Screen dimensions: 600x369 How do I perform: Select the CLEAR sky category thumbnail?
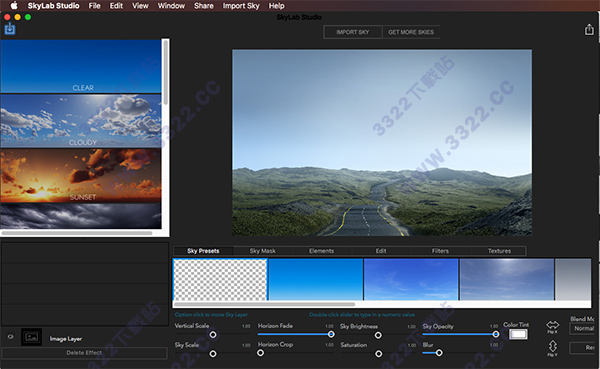click(81, 66)
